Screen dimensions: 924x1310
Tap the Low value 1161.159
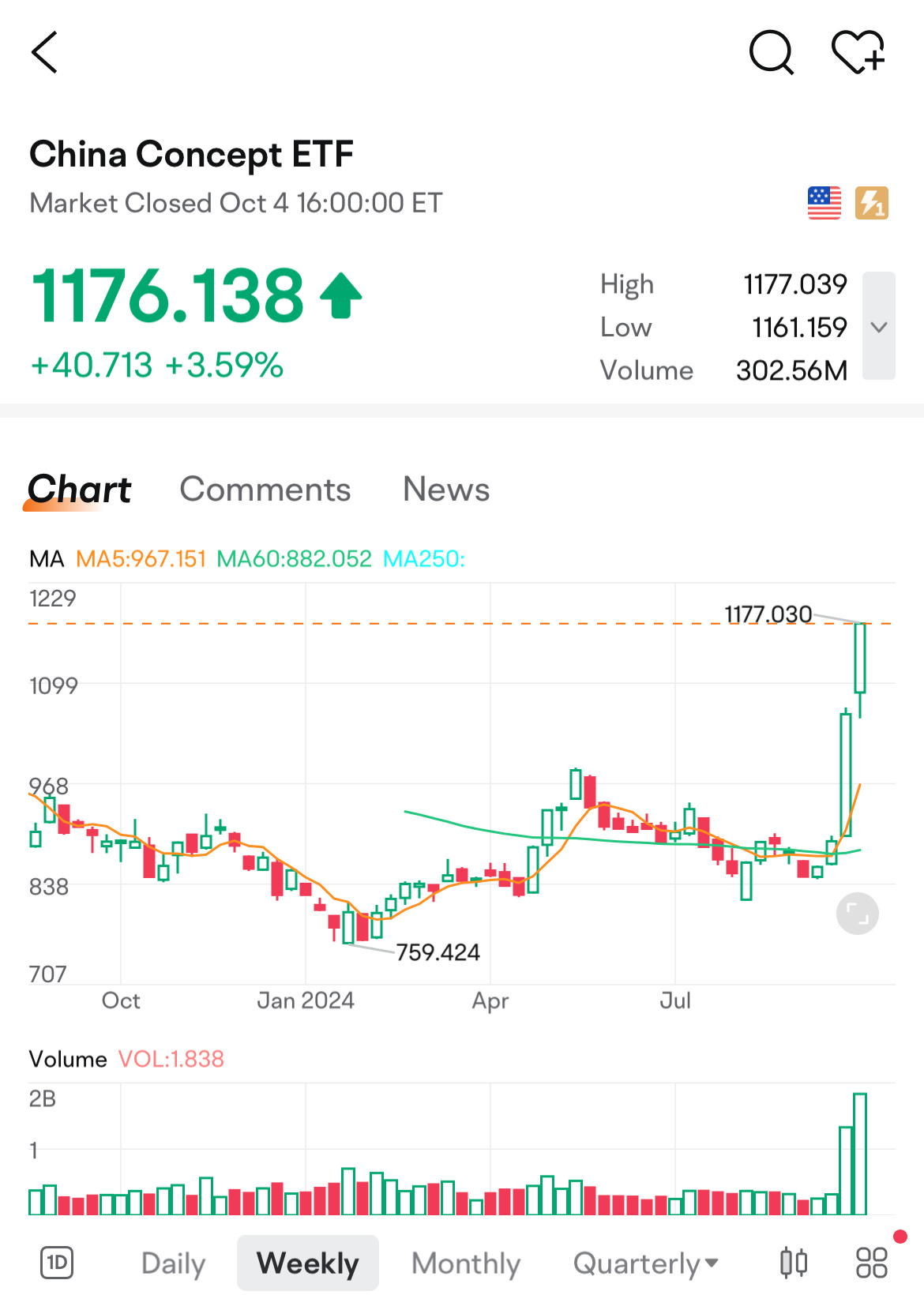tap(799, 327)
